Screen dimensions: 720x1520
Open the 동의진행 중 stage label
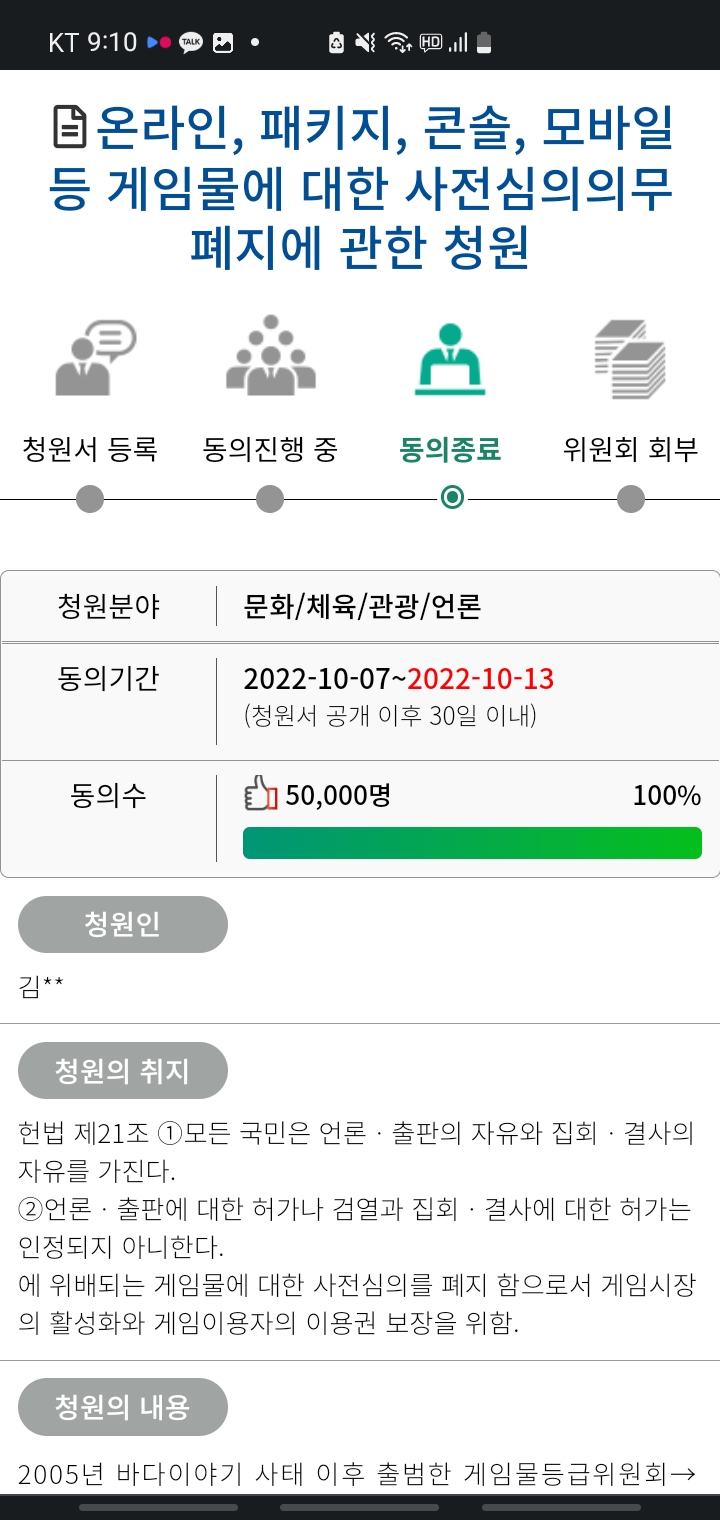(x=270, y=450)
